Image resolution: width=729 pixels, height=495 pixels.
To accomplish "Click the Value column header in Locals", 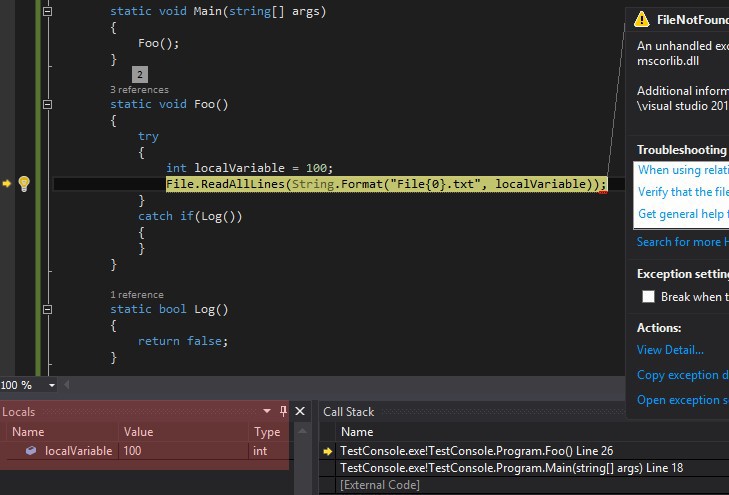I will pyautogui.click(x=138, y=432).
